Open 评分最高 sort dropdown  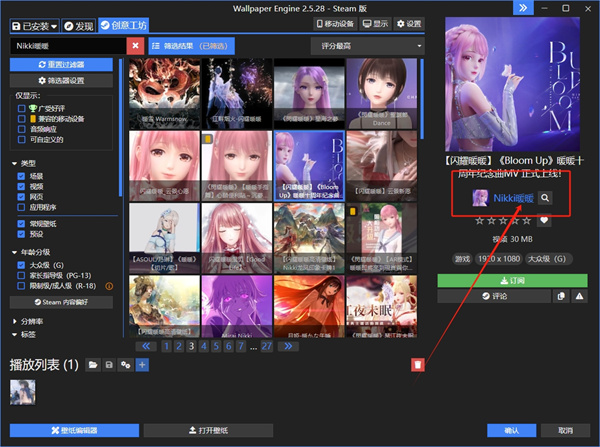(367, 46)
